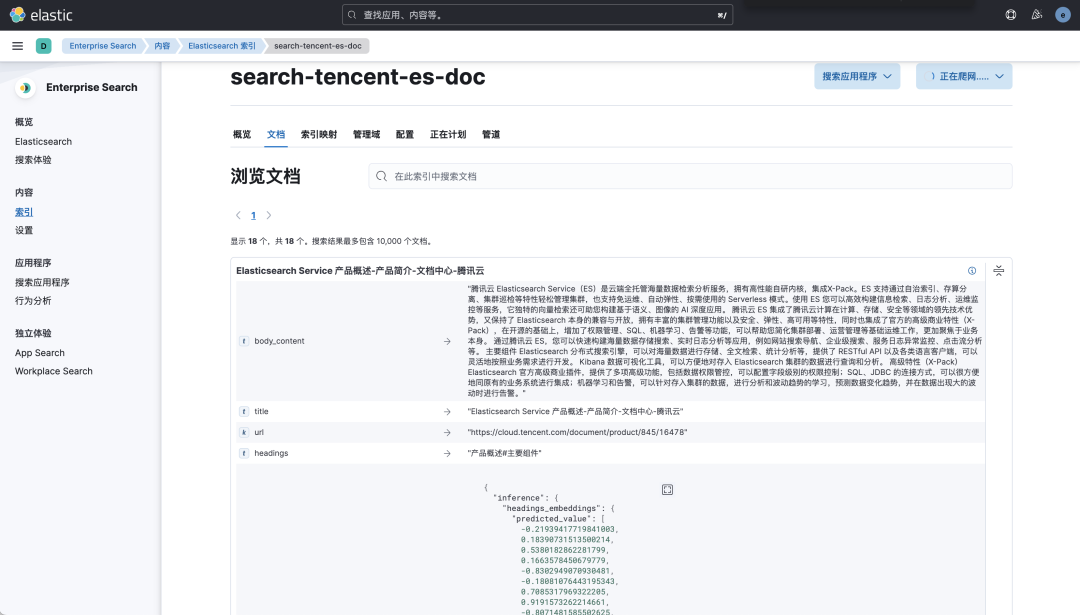Open the newsfeed notifications icon
Screen dimensions: 1080x615
(x=1037, y=14)
